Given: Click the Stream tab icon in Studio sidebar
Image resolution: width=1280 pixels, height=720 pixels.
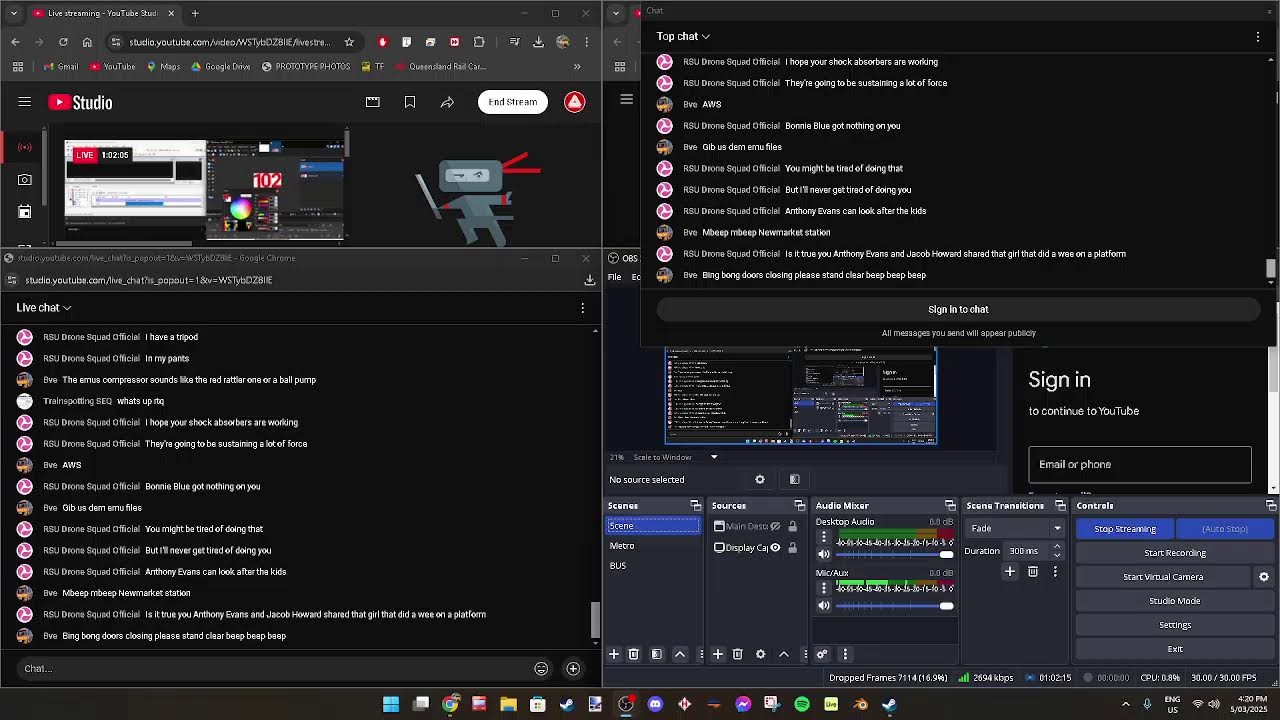Looking at the screenshot, I should (x=25, y=147).
